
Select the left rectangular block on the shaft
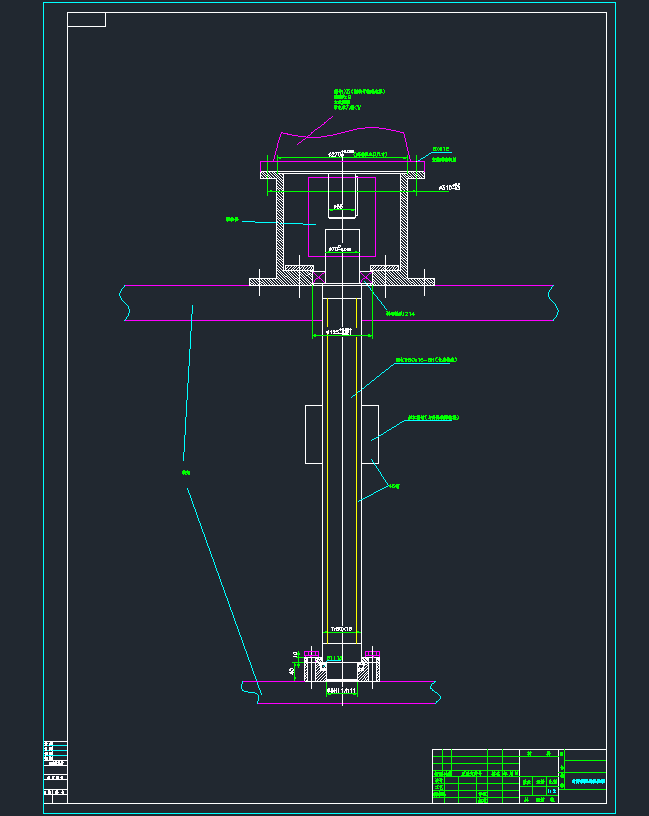pyautogui.click(x=312, y=434)
